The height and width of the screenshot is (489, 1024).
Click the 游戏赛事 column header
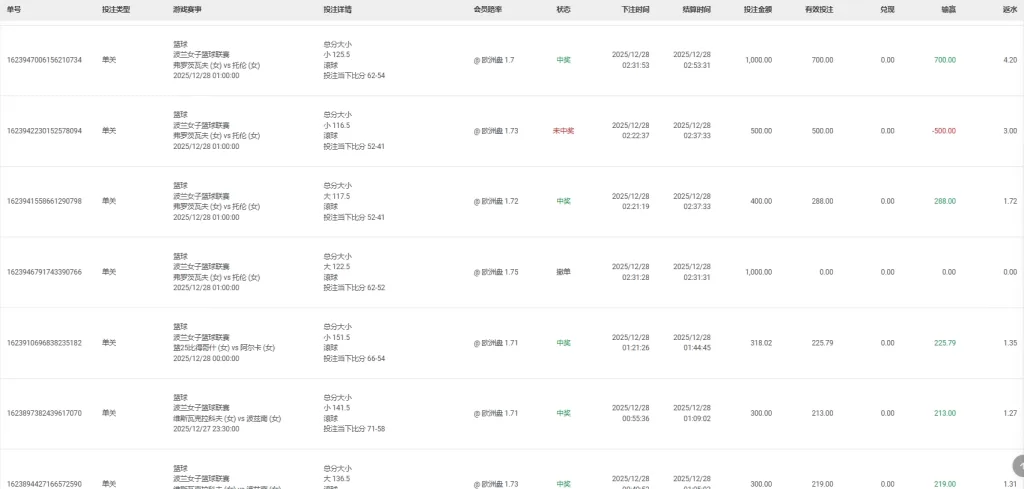click(x=187, y=9)
